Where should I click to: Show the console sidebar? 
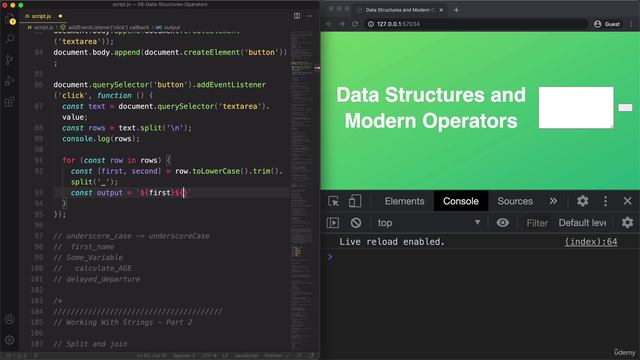tap(333, 223)
